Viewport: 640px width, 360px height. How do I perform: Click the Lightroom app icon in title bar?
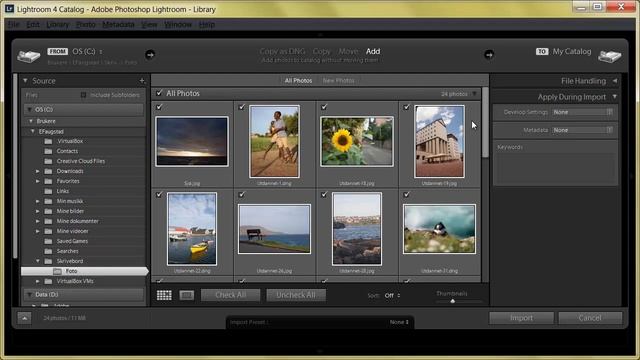9,9
